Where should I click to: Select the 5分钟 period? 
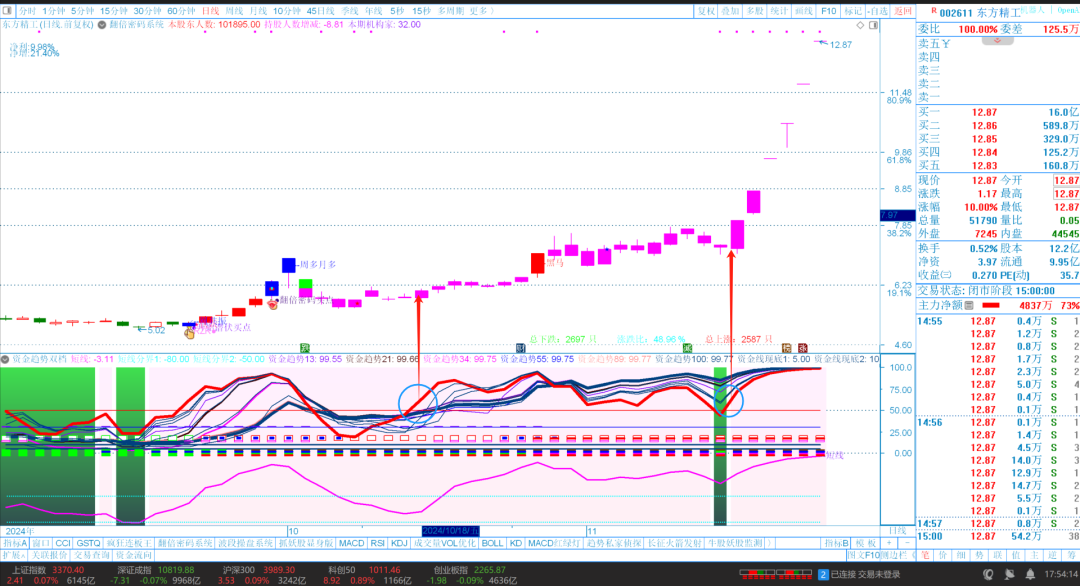pyautogui.click(x=83, y=11)
